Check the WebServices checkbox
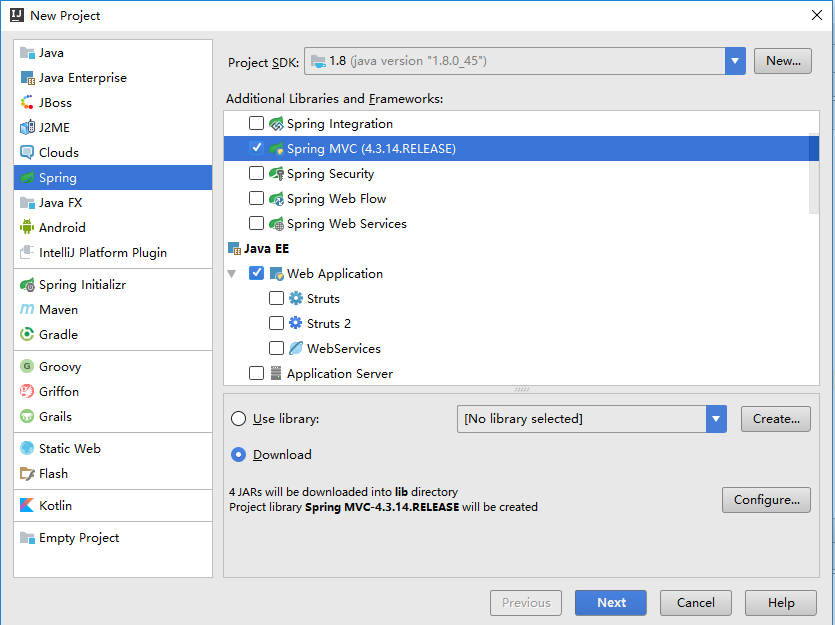 (276, 348)
